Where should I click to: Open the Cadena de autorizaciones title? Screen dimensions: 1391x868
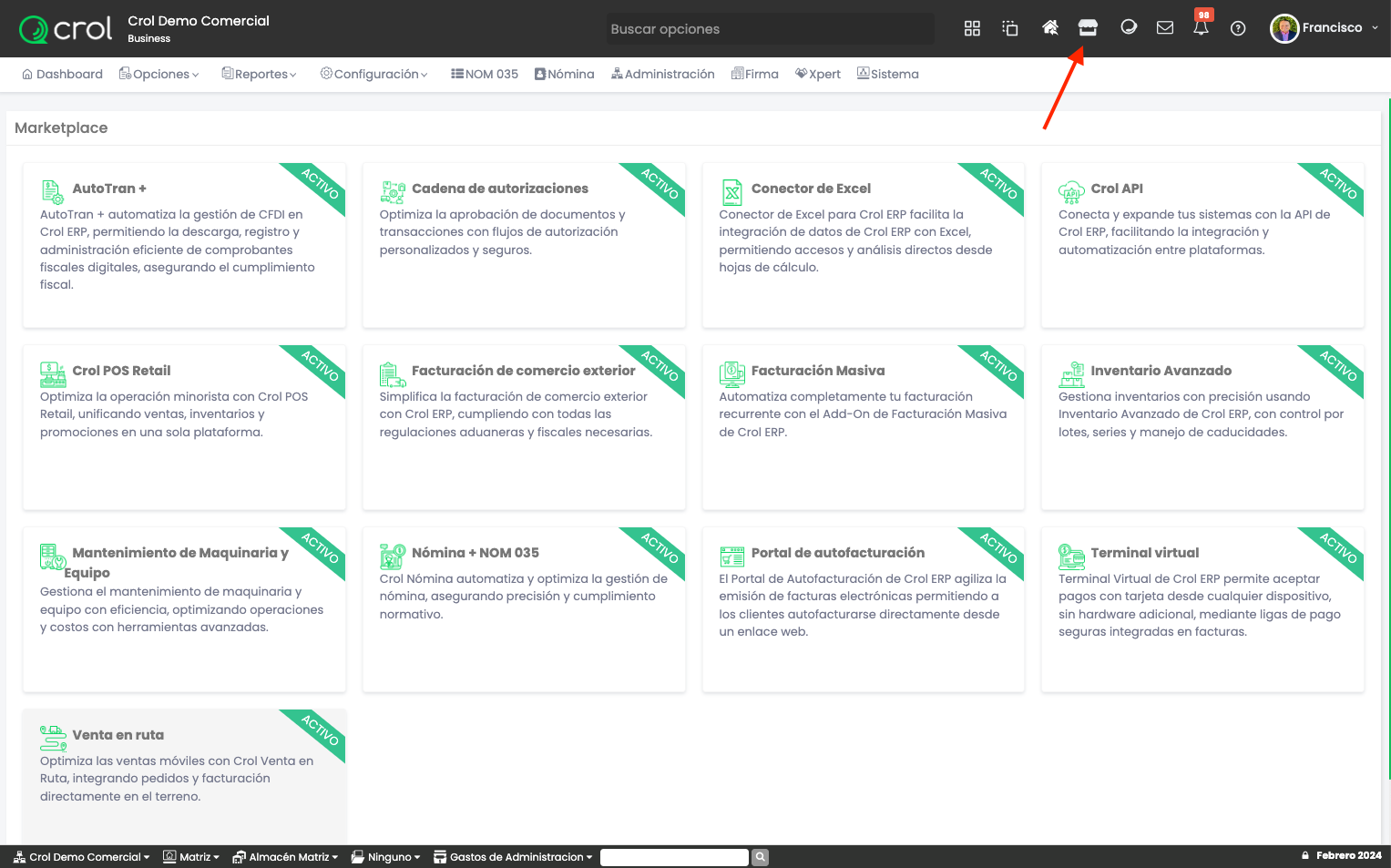pos(500,189)
